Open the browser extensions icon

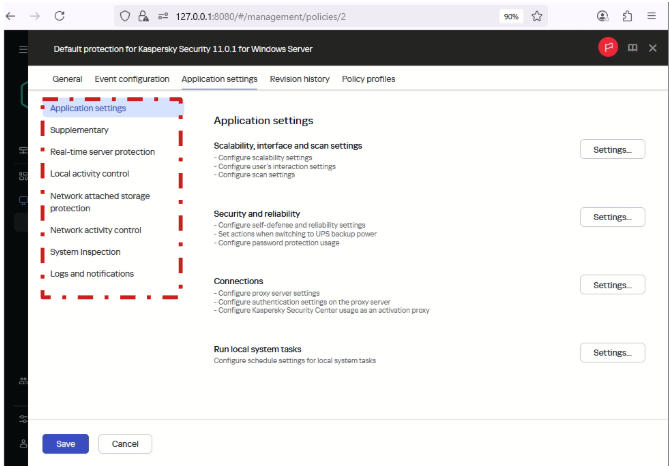[627, 16]
